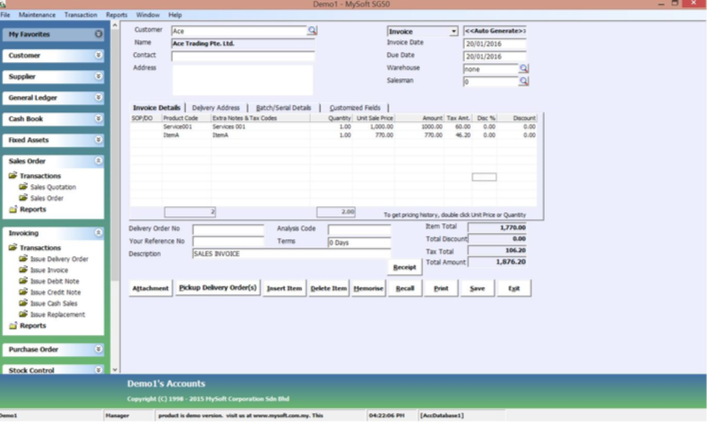The height and width of the screenshot is (425, 710).
Task: Click the Your Reference No field
Action: click(x=228, y=242)
